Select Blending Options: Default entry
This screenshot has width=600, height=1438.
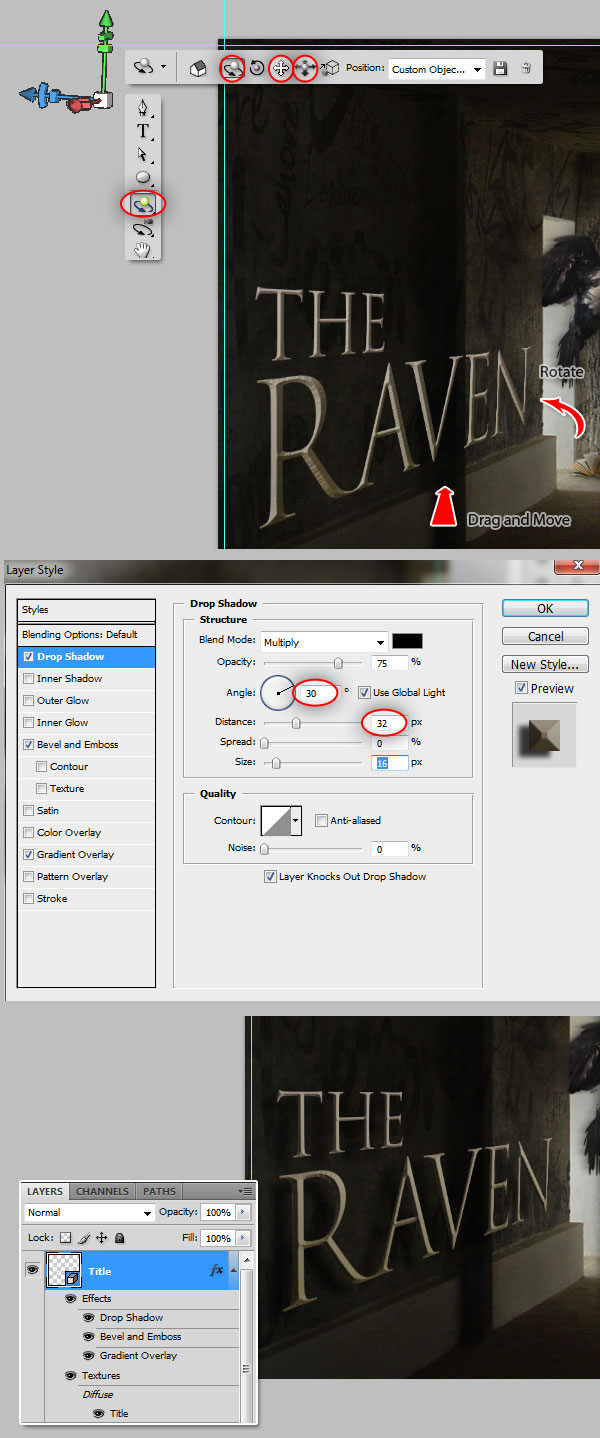pos(87,635)
